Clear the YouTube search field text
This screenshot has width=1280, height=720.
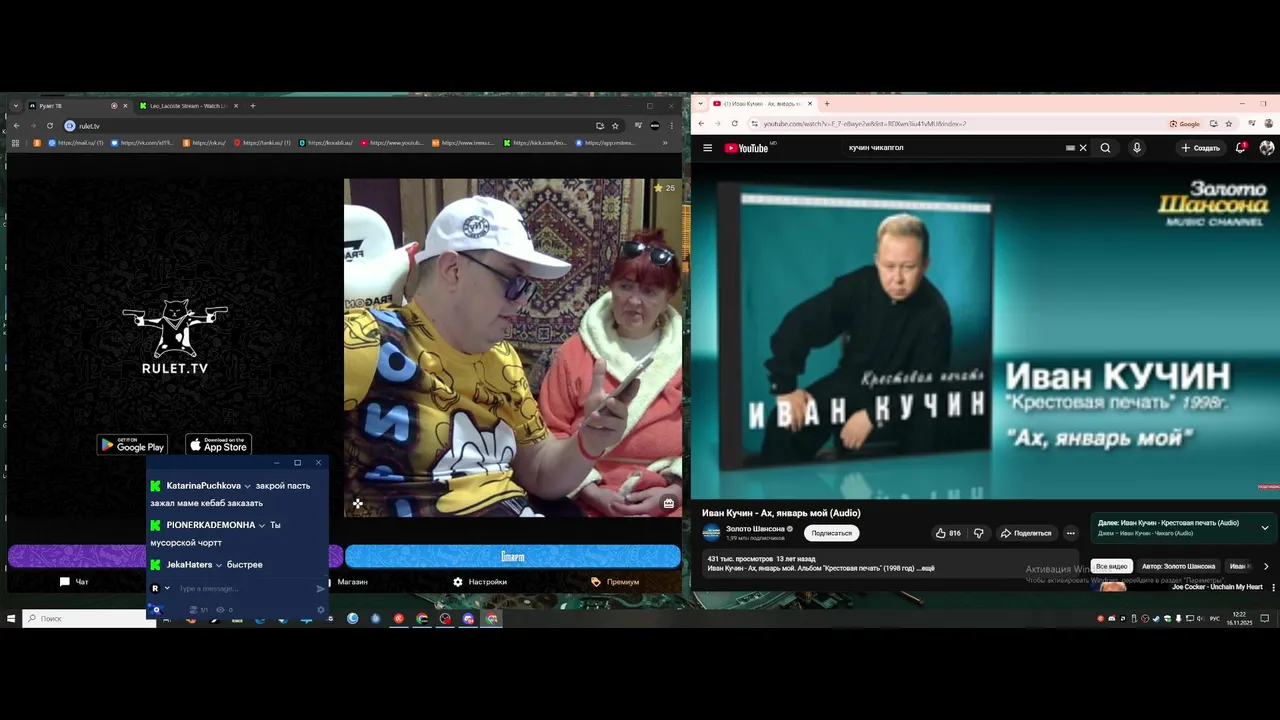coord(1082,148)
